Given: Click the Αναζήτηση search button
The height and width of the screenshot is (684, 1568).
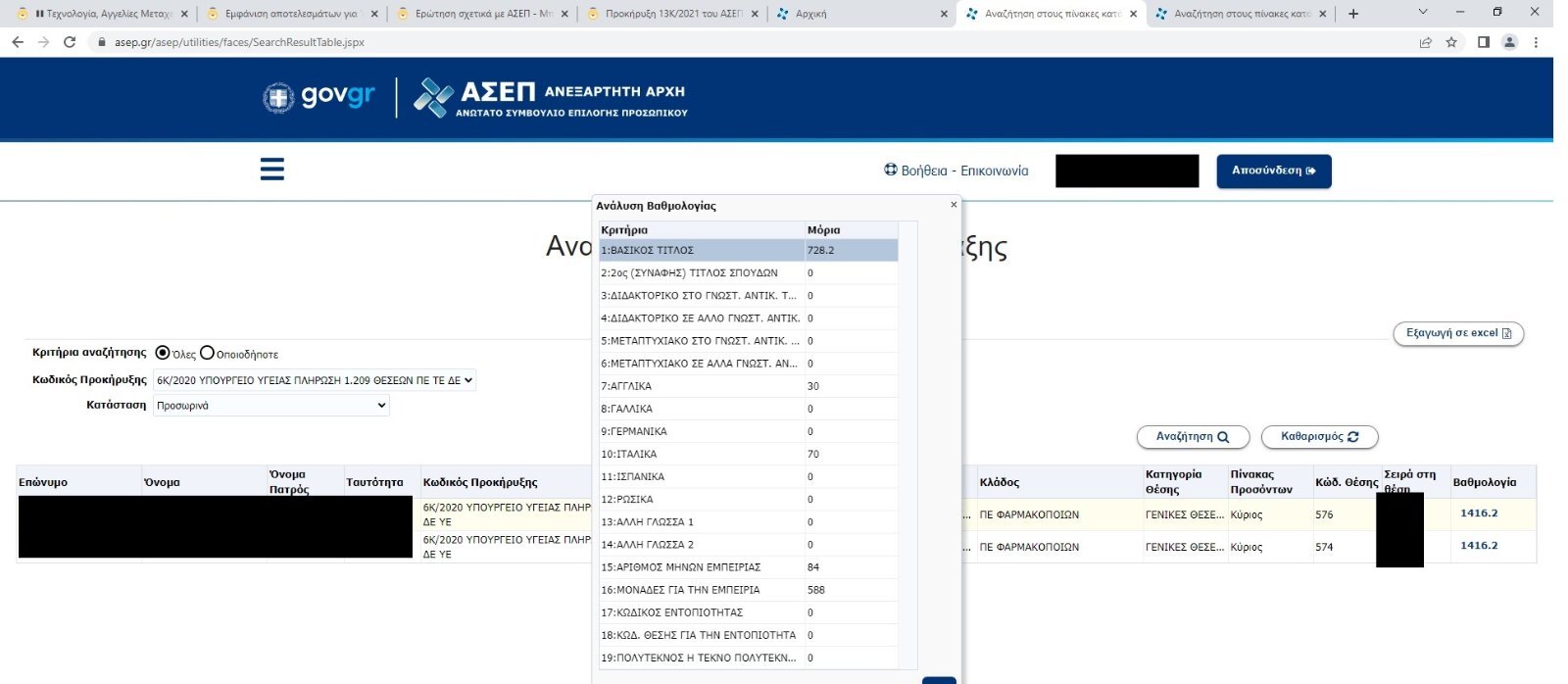Looking at the screenshot, I should 1193,437.
